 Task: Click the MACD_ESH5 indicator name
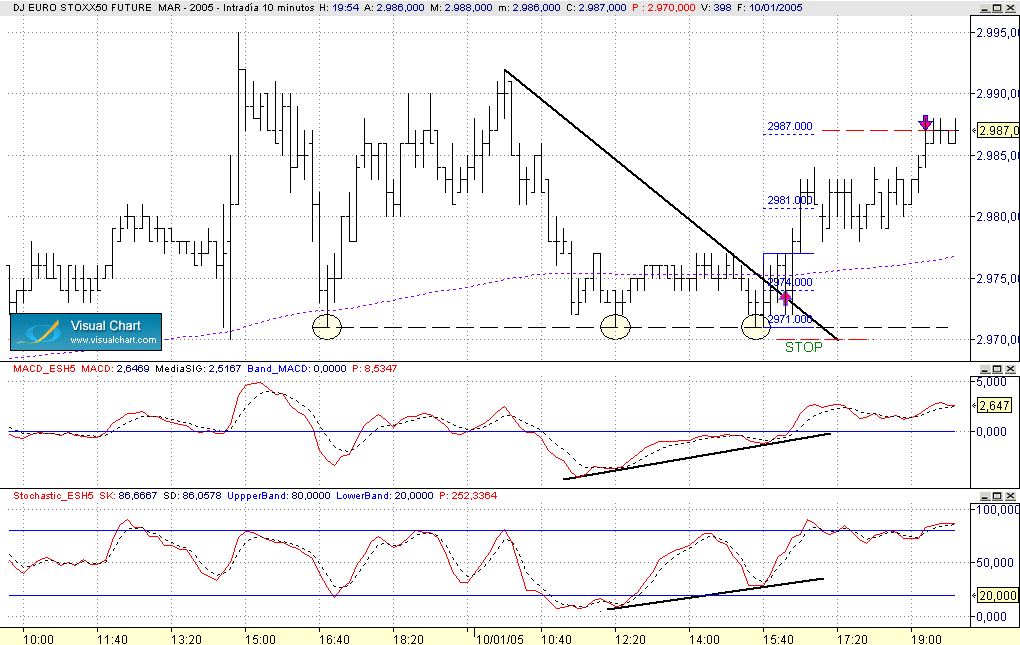(x=44, y=369)
